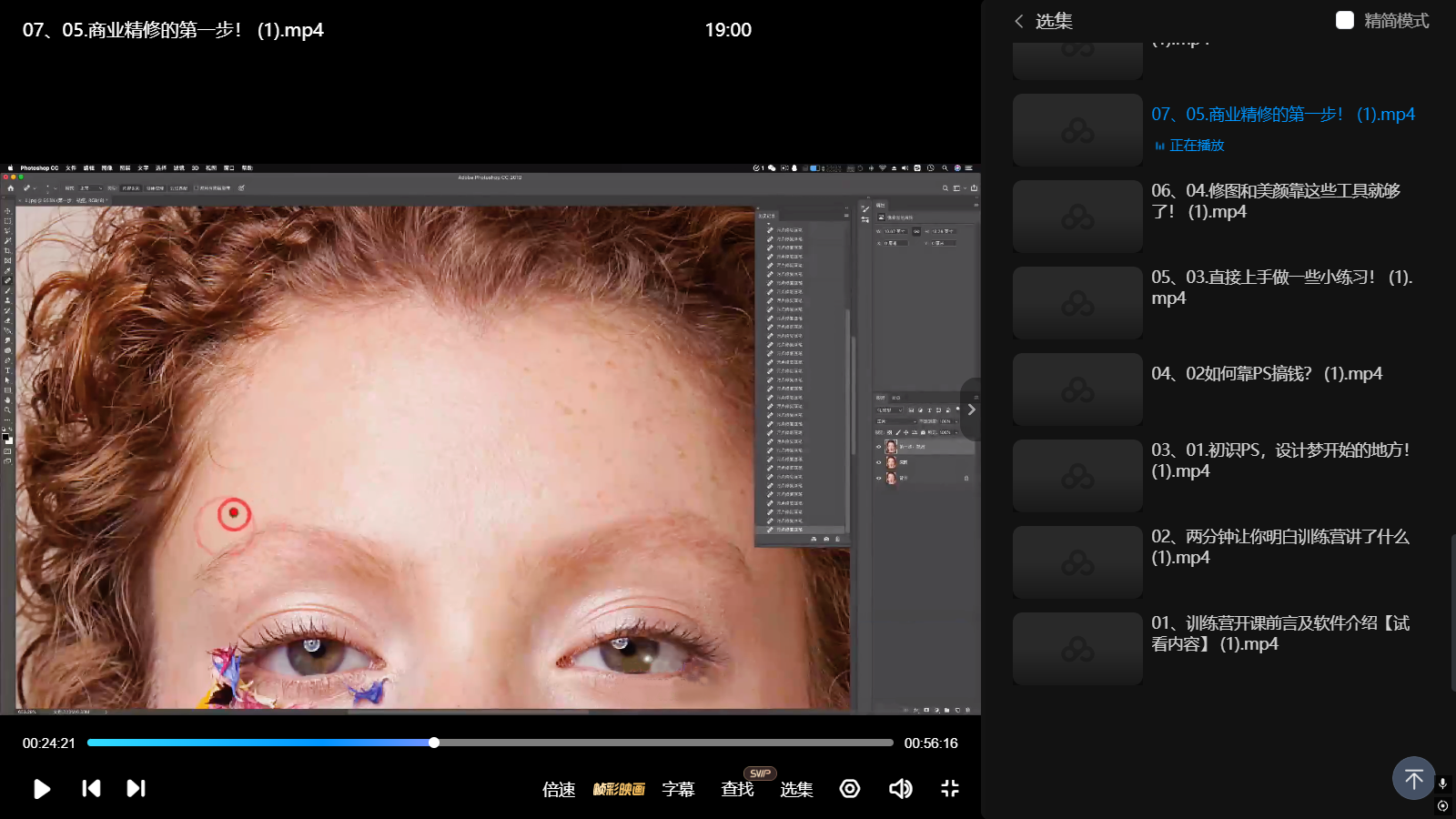1456x819 pixels.
Task: Click the 查找 search button
Action: tap(737, 790)
